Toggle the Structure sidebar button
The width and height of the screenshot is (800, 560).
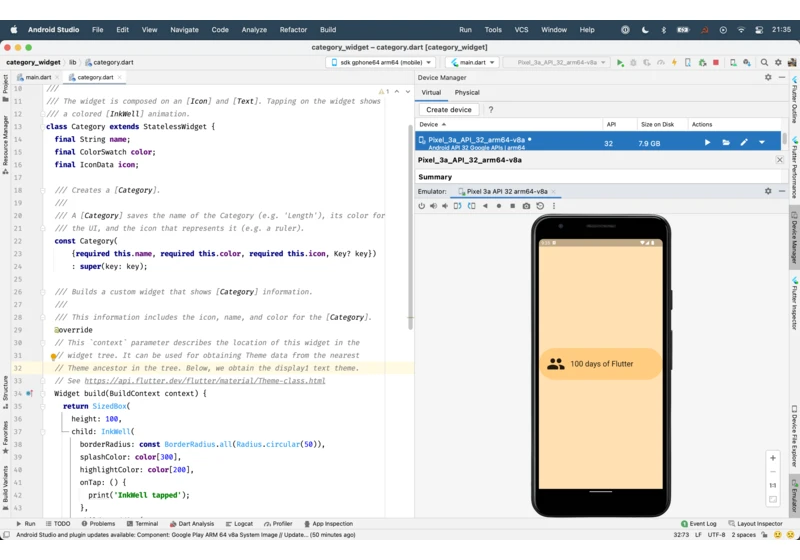coord(5,392)
